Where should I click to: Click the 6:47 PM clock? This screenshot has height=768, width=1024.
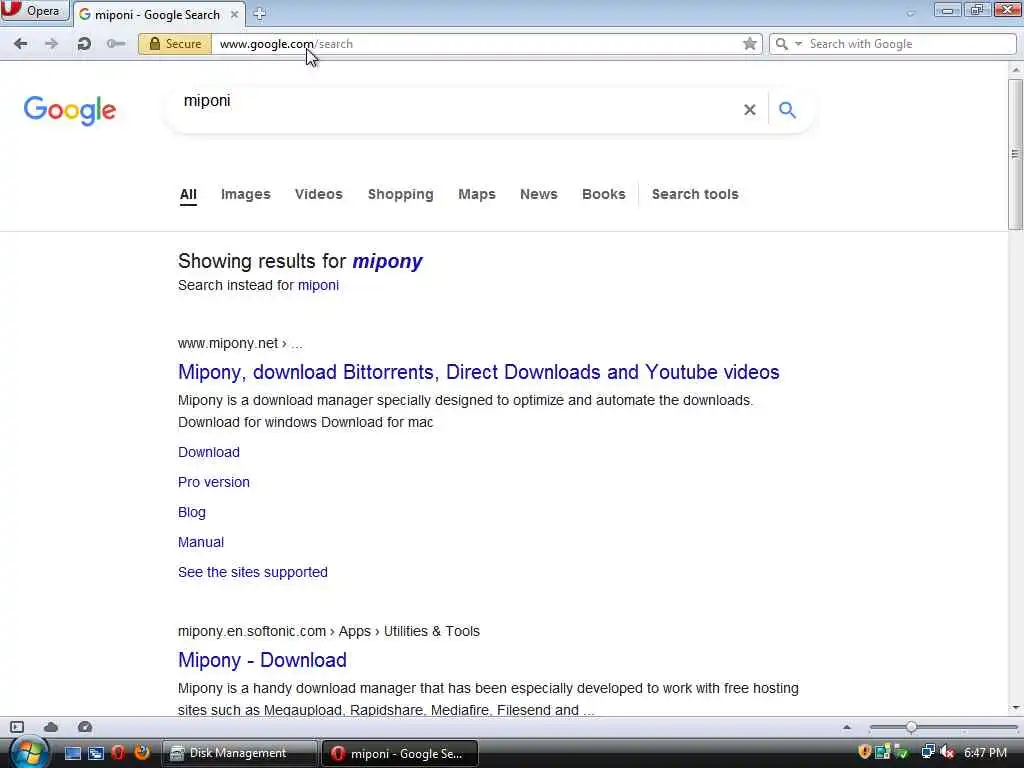pyautogui.click(x=985, y=753)
